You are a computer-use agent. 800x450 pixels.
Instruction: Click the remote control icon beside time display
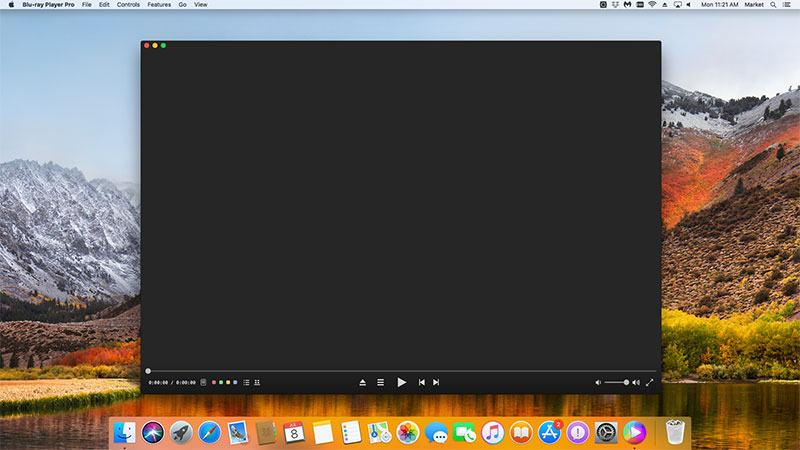[203, 382]
